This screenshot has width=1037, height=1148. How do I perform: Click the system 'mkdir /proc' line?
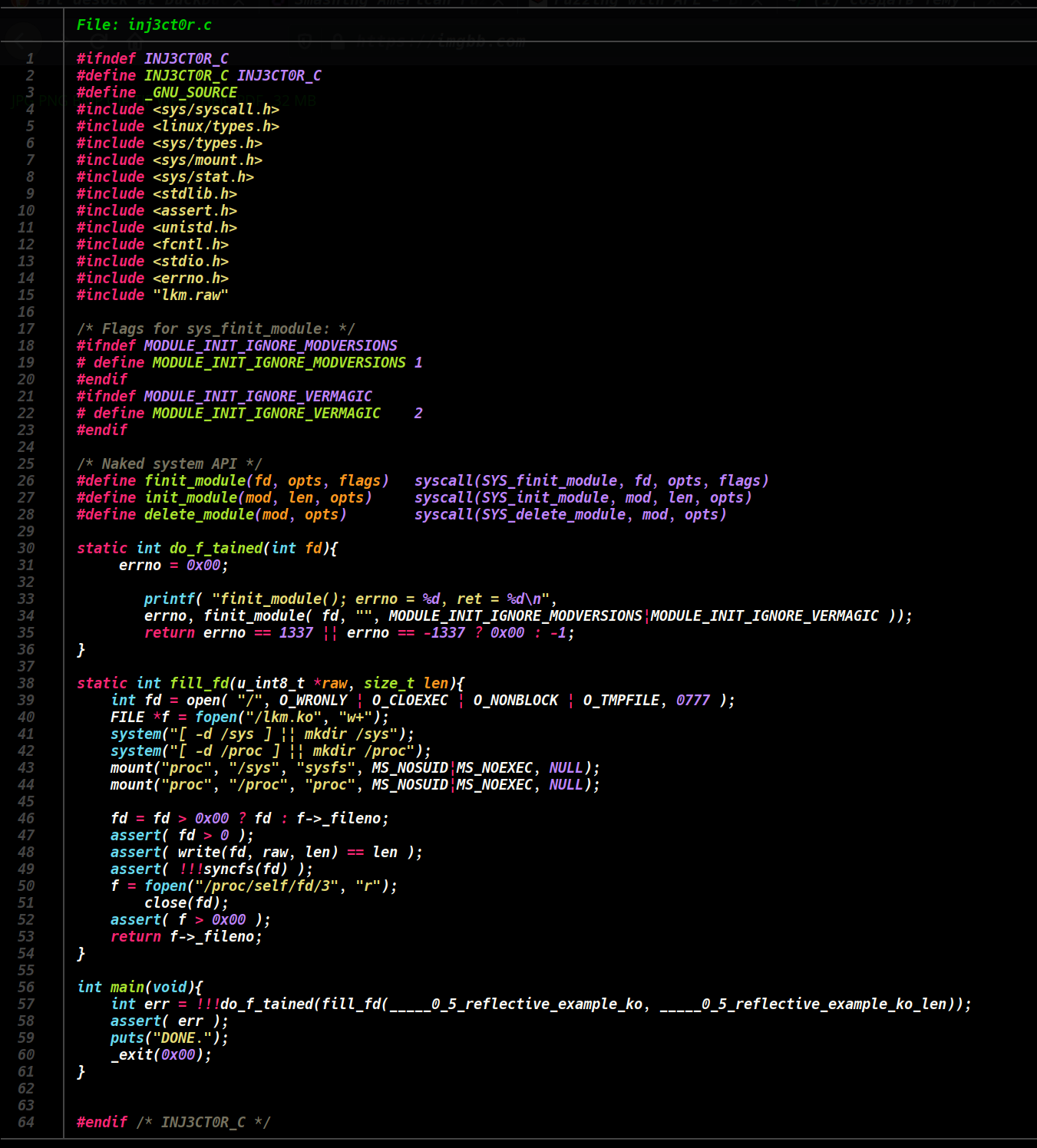pyautogui.click(x=271, y=750)
